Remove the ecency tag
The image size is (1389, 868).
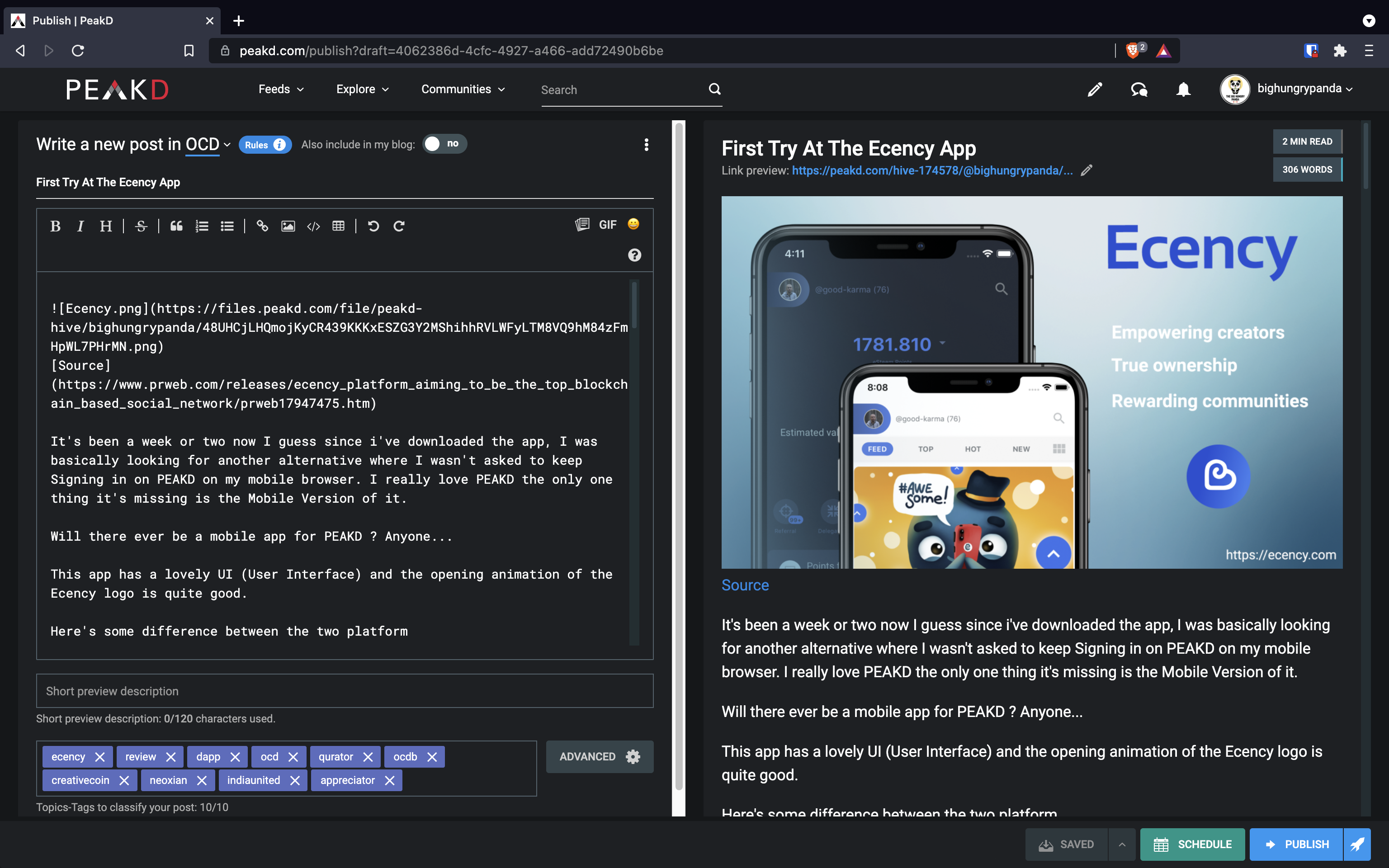coord(100,757)
